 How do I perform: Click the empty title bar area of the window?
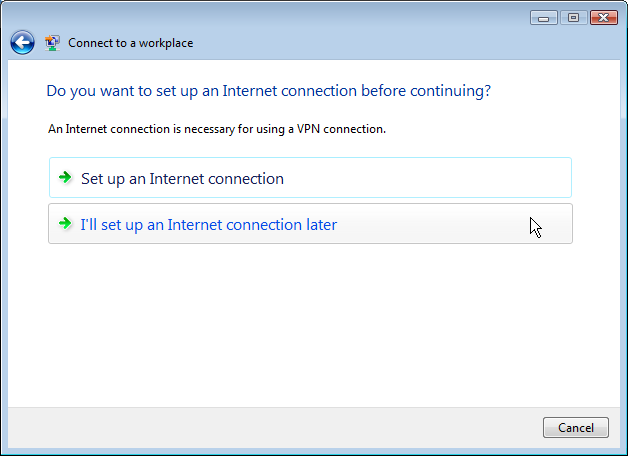tap(360, 42)
